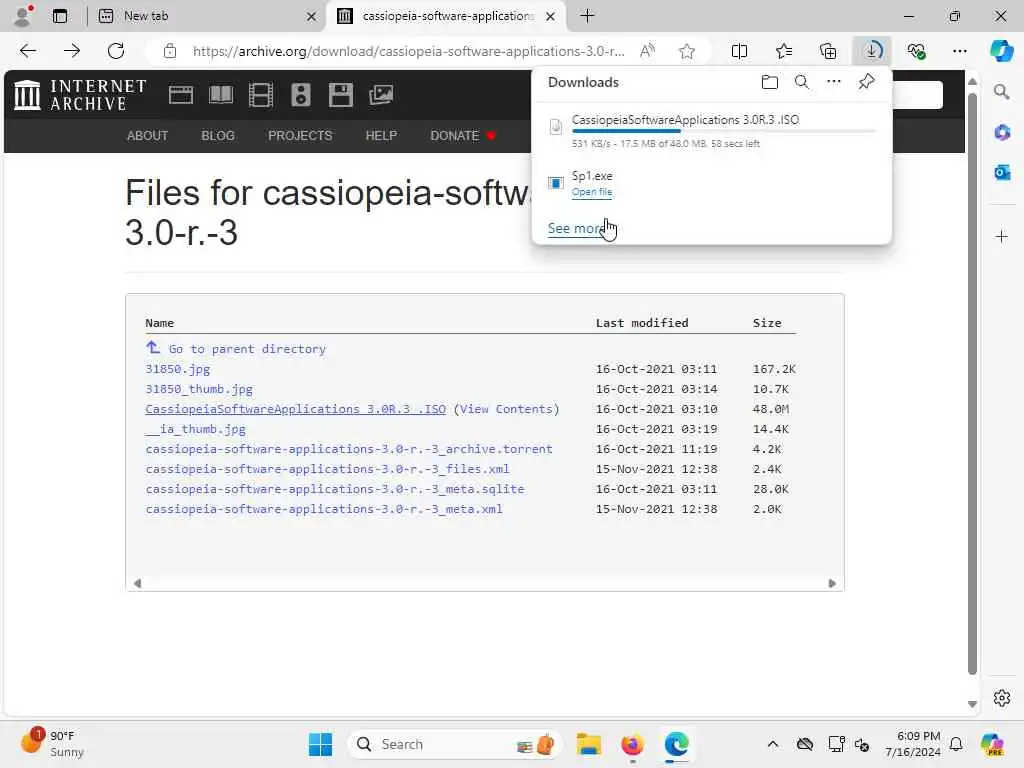Open the _meta.sqlite file link
Image resolution: width=1024 pixels, height=768 pixels.
334,489
